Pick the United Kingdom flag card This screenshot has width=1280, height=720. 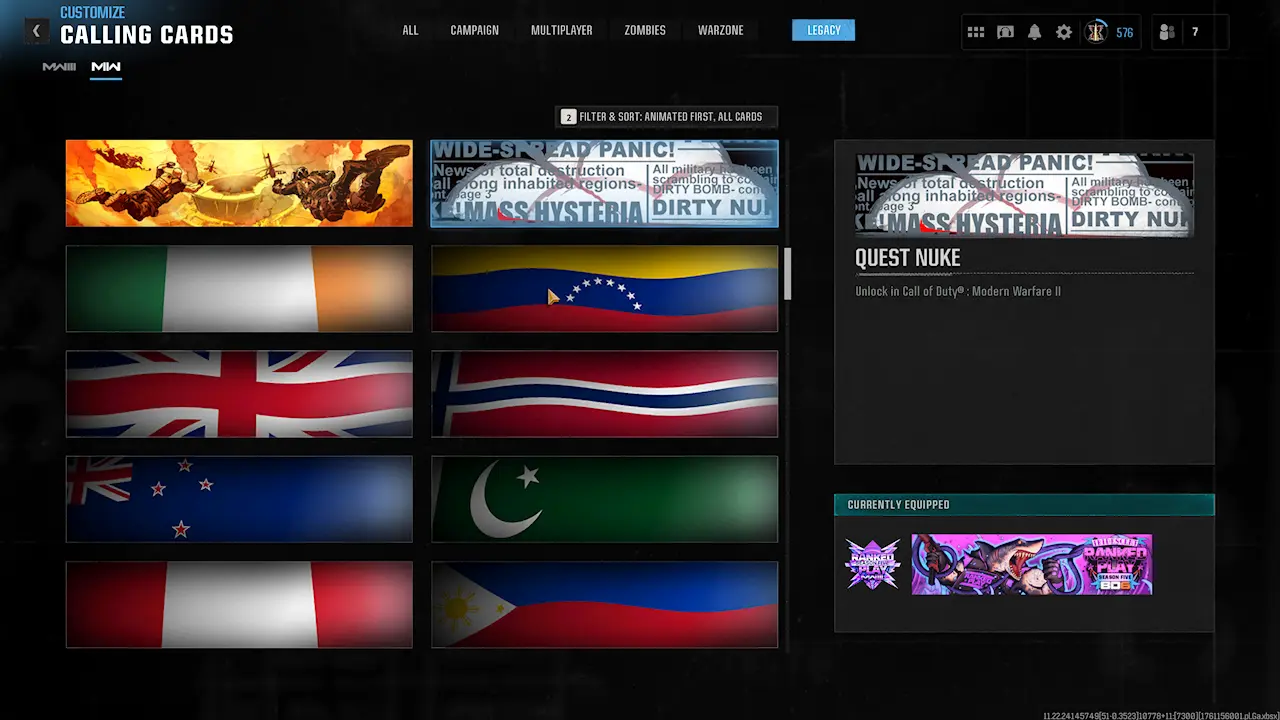pos(239,394)
